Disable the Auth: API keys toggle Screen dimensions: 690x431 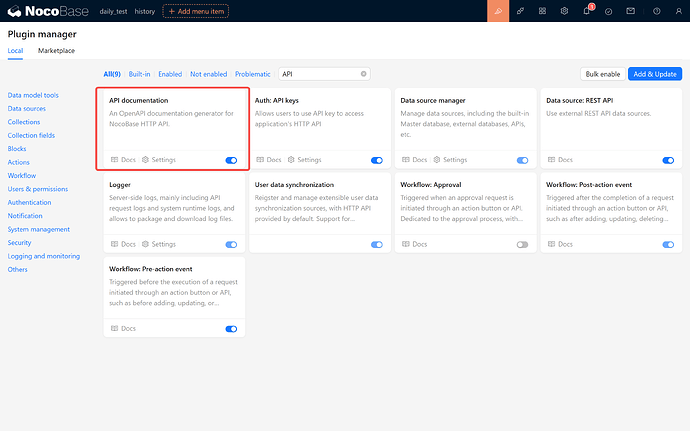coord(377,160)
